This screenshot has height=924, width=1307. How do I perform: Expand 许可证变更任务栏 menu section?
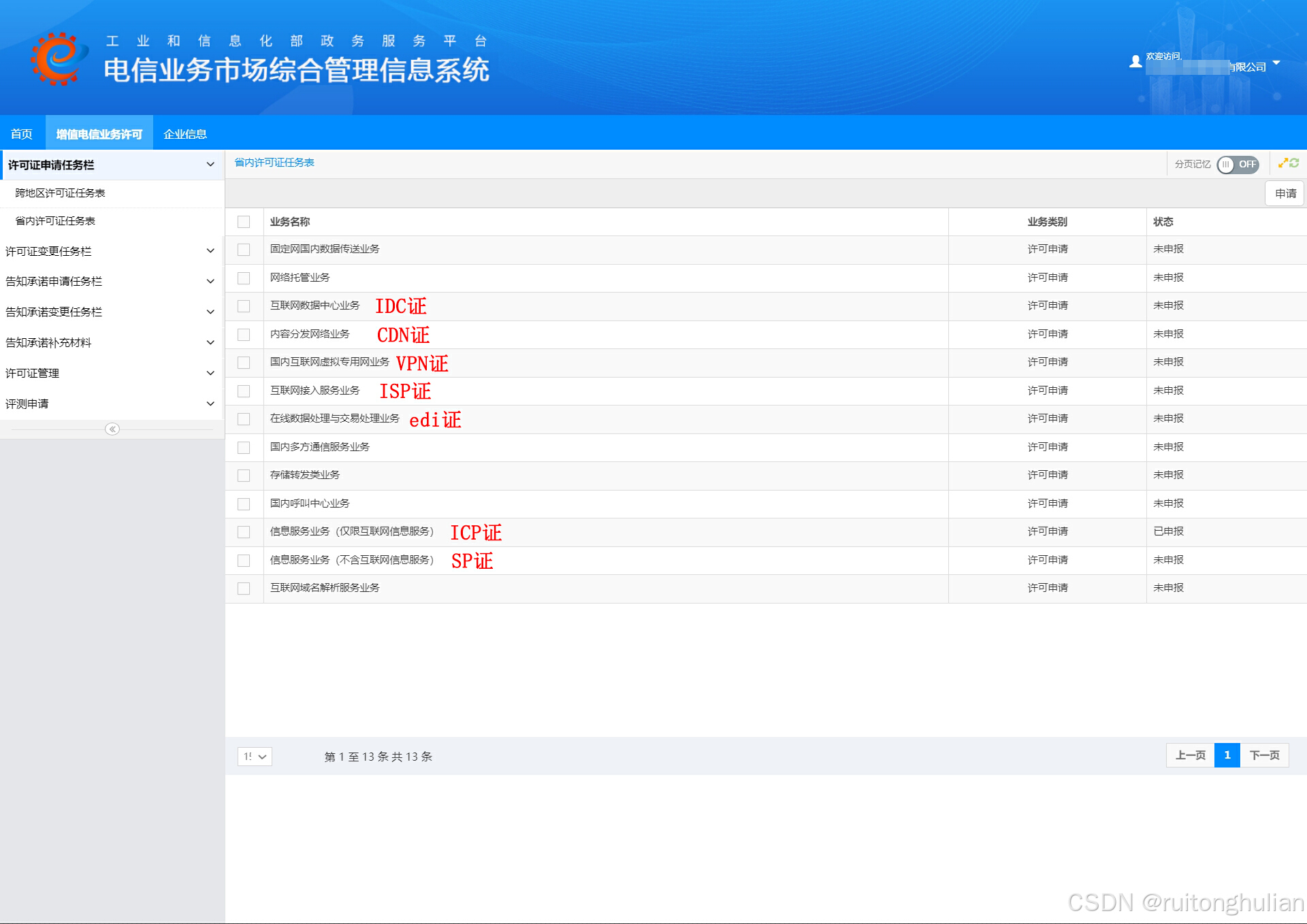point(110,251)
